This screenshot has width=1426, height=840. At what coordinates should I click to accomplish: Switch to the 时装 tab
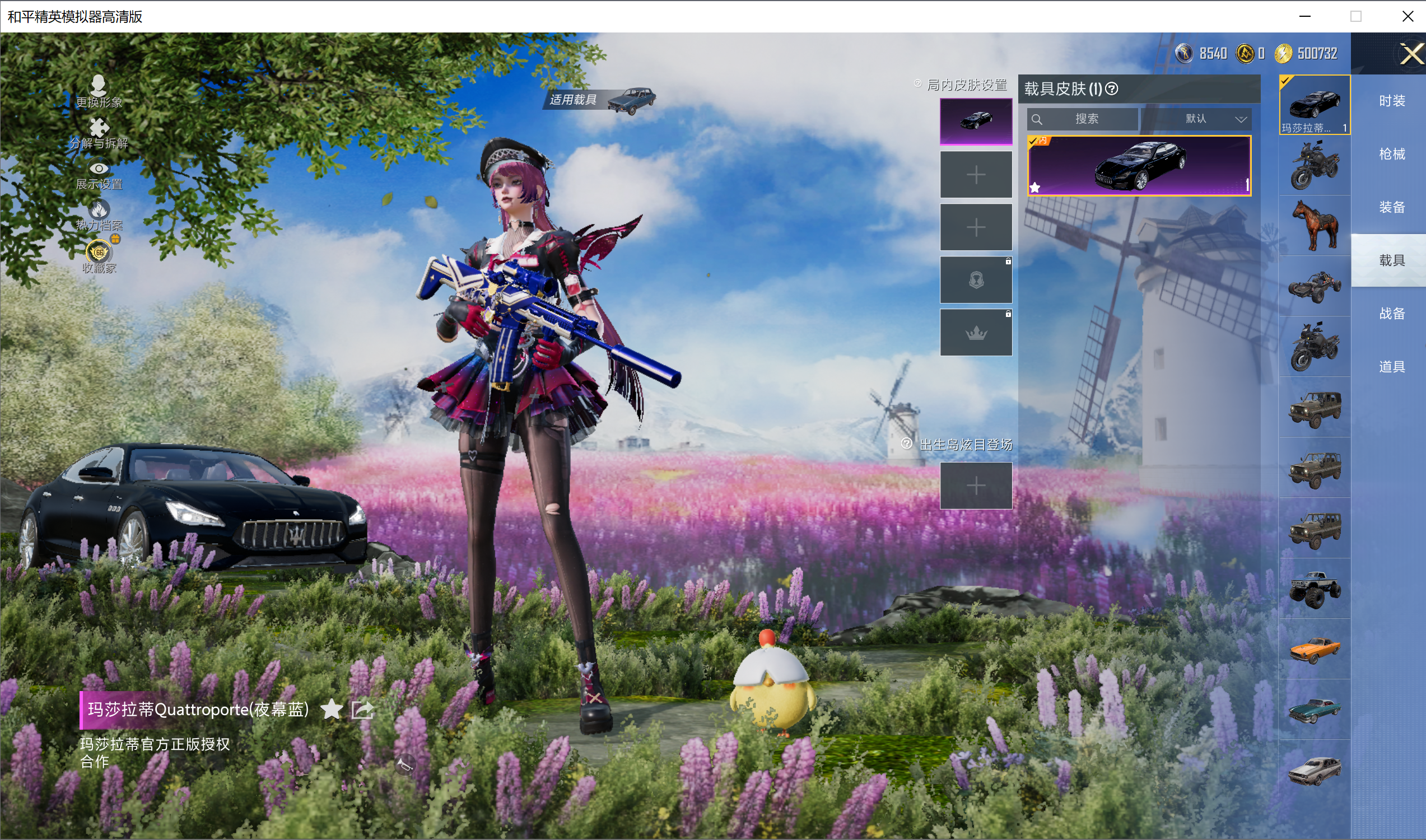click(1391, 101)
